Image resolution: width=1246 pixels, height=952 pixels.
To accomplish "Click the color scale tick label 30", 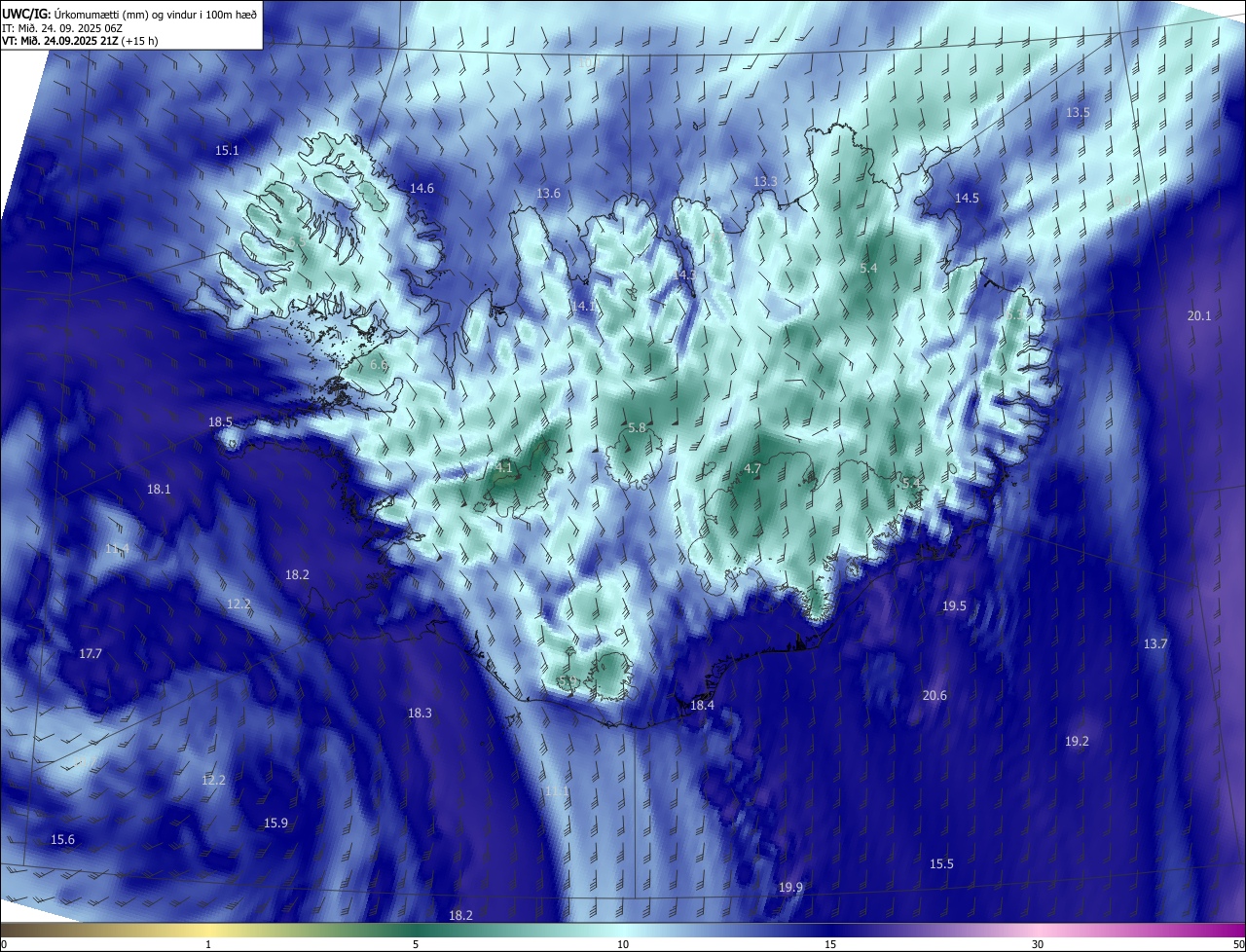I will click(x=1038, y=944).
